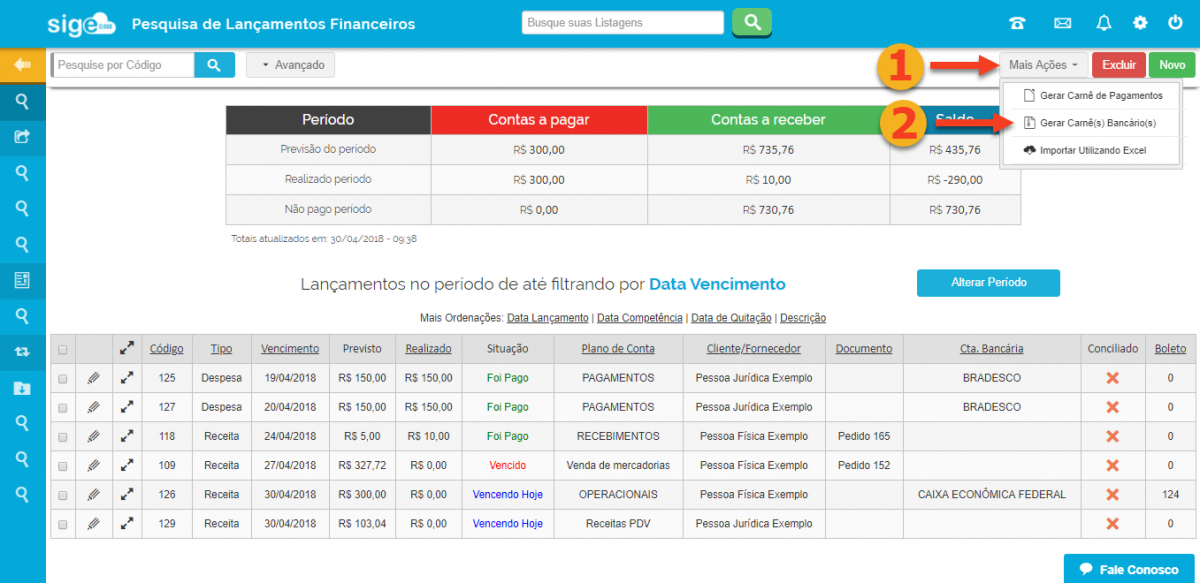Click the green Novo button
Screen dimensions: 1200x583
coord(1172,65)
